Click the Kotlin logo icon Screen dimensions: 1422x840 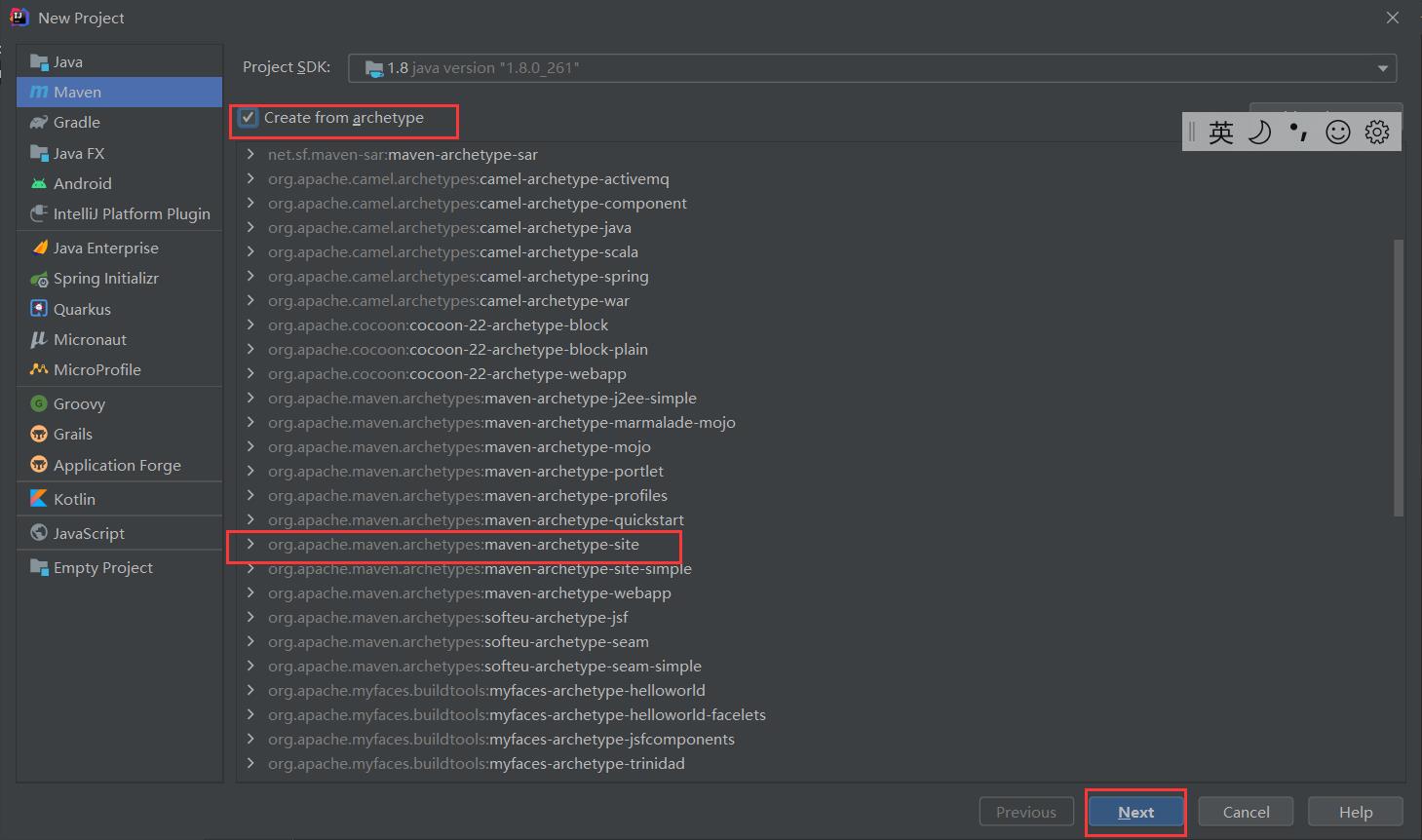coord(39,499)
